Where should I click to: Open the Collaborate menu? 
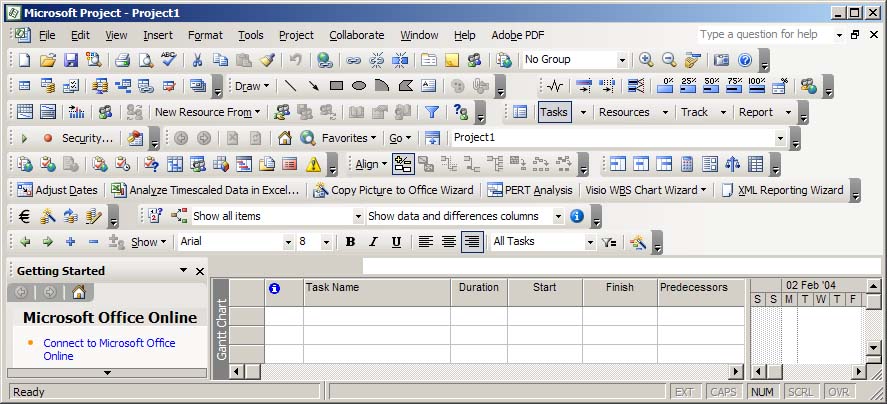coord(357,35)
